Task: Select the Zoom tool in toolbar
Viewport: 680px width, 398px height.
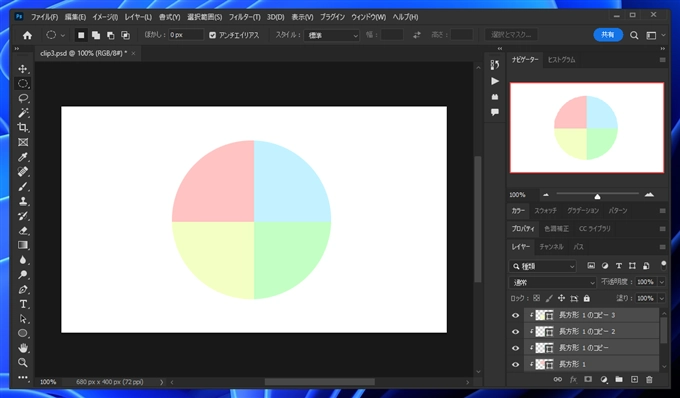Action: tap(23, 363)
